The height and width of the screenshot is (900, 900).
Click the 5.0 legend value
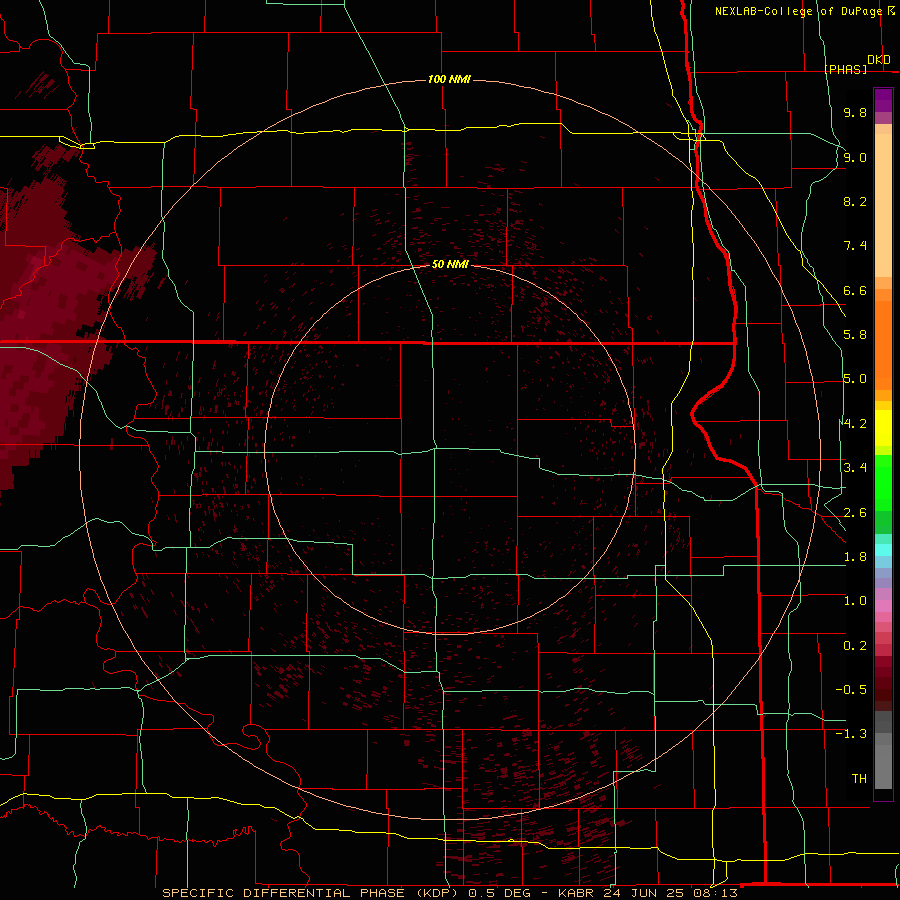tap(855, 379)
